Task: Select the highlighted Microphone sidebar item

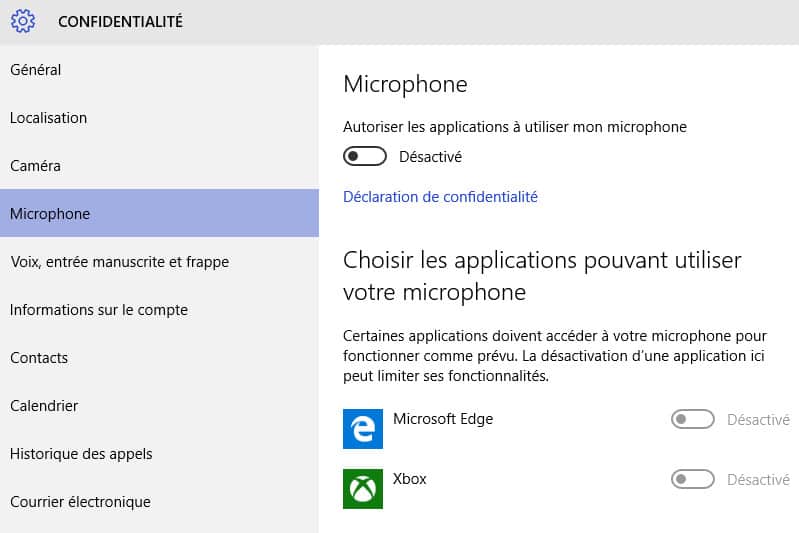Action: [x=159, y=214]
